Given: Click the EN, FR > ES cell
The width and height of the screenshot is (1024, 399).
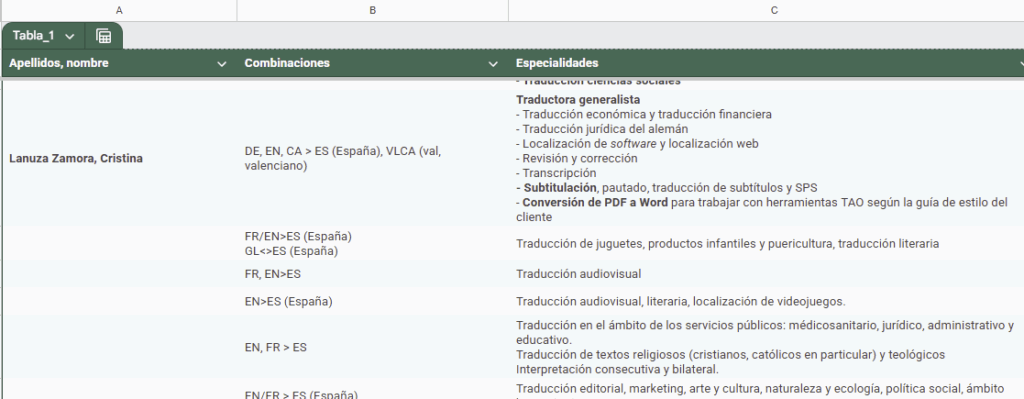Looking at the screenshot, I should coord(373,347).
